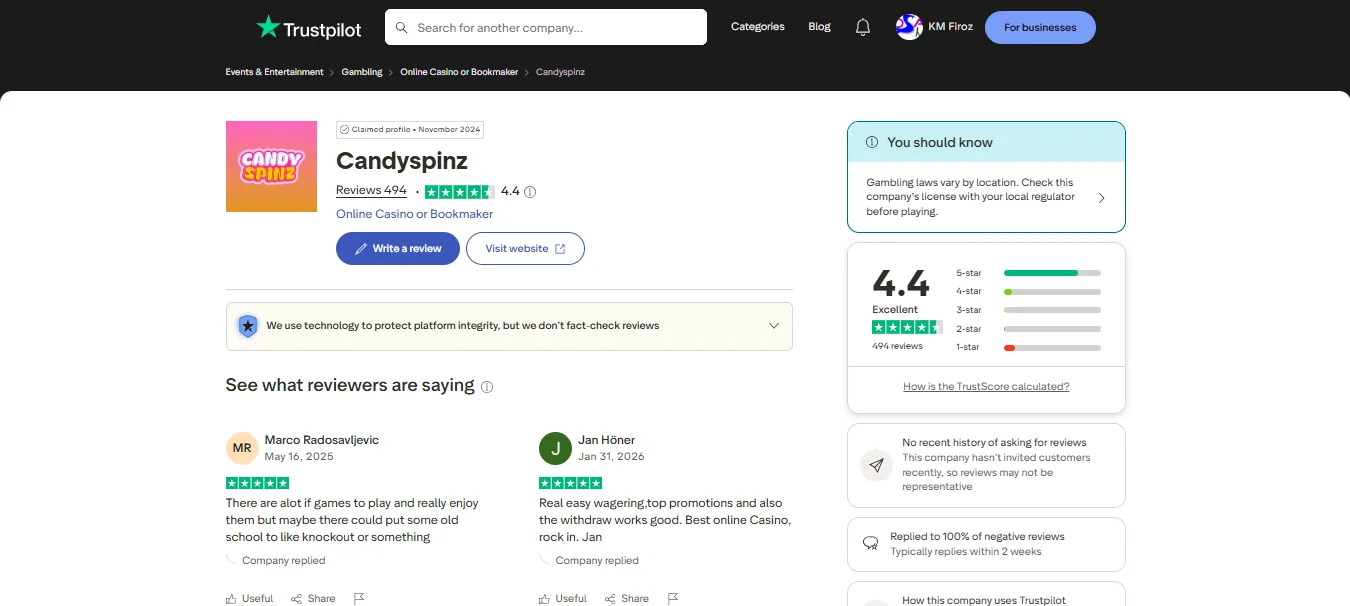Click the May 16, 2025 review date
Viewport: 1350px width, 606px height.
click(299, 457)
